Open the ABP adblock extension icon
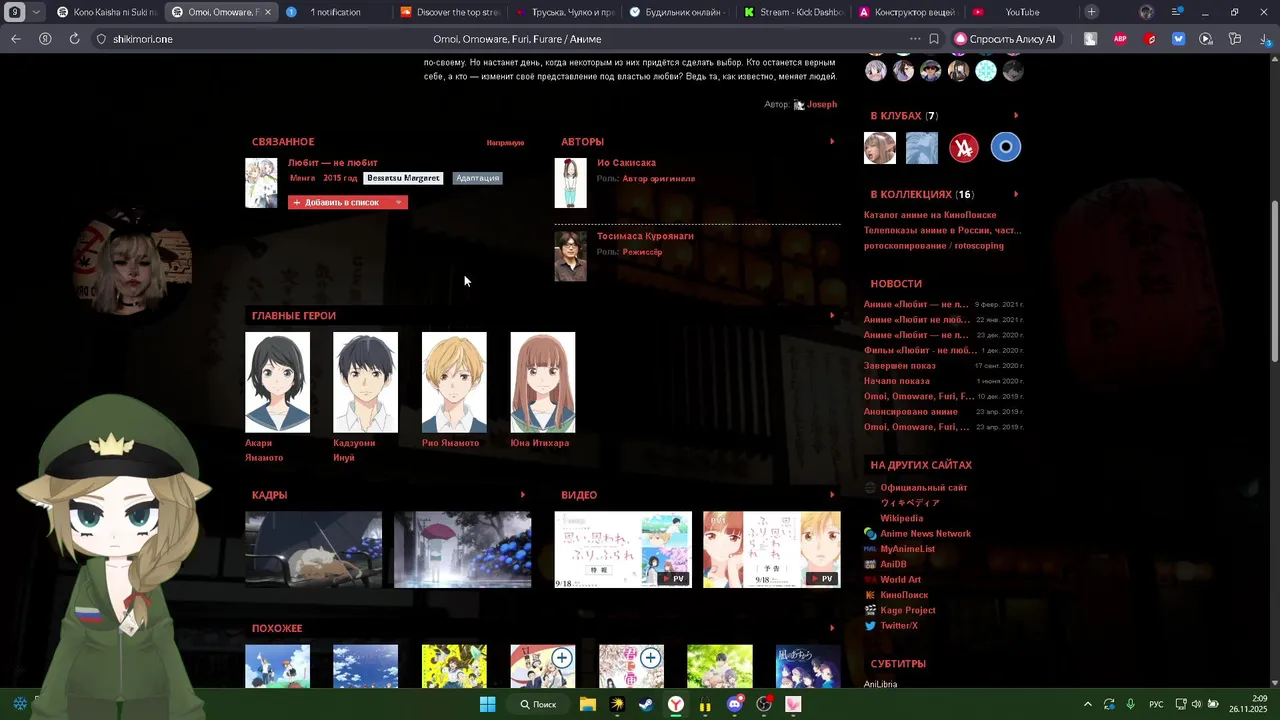The width and height of the screenshot is (1280, 720). point(1121,39)
